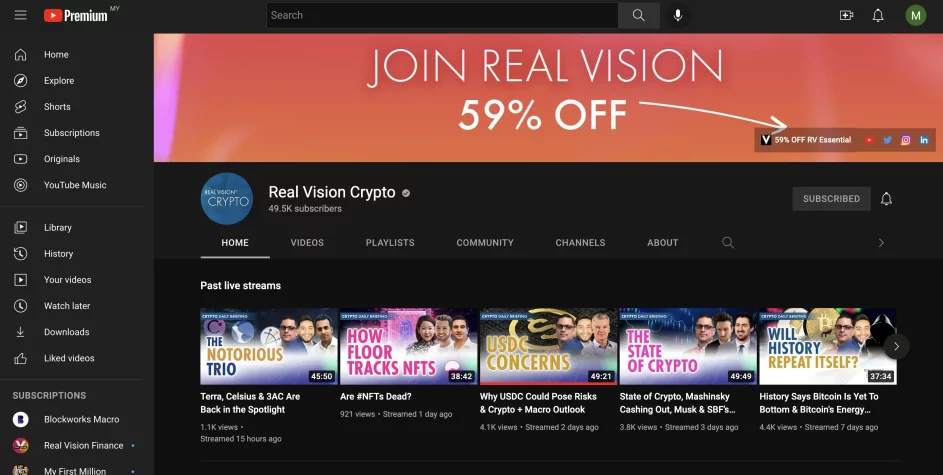Click the voice search microphone icon
Image resolution: width=943 pixels, height=475 pixels.
point(678,15)
